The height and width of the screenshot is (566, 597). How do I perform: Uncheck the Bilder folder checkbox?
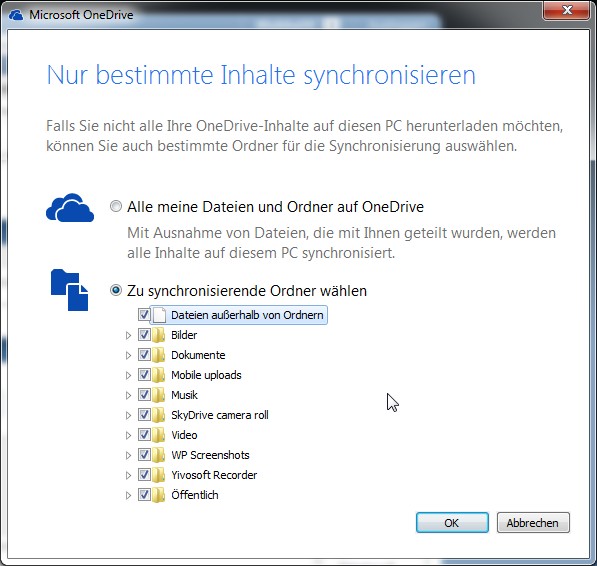(144, 335)
